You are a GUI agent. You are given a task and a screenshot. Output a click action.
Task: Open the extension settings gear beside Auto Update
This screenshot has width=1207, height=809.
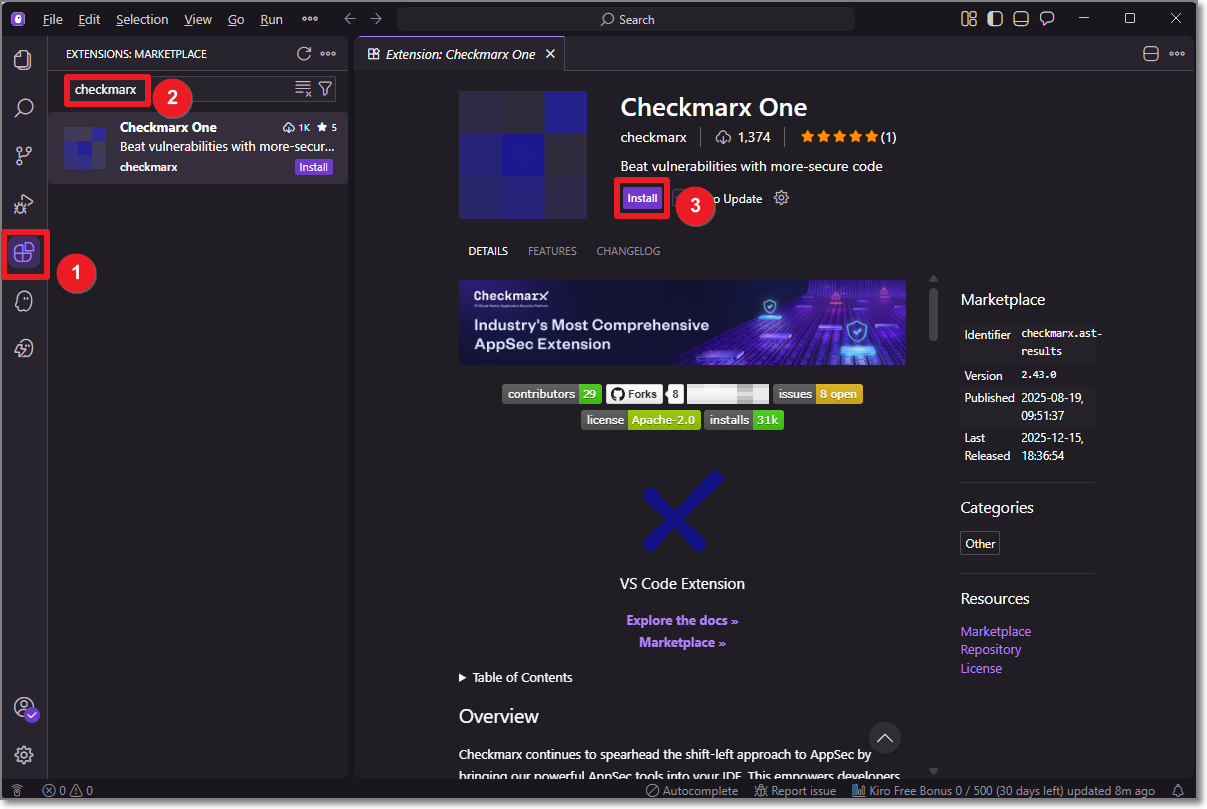[x=782, y=198]
